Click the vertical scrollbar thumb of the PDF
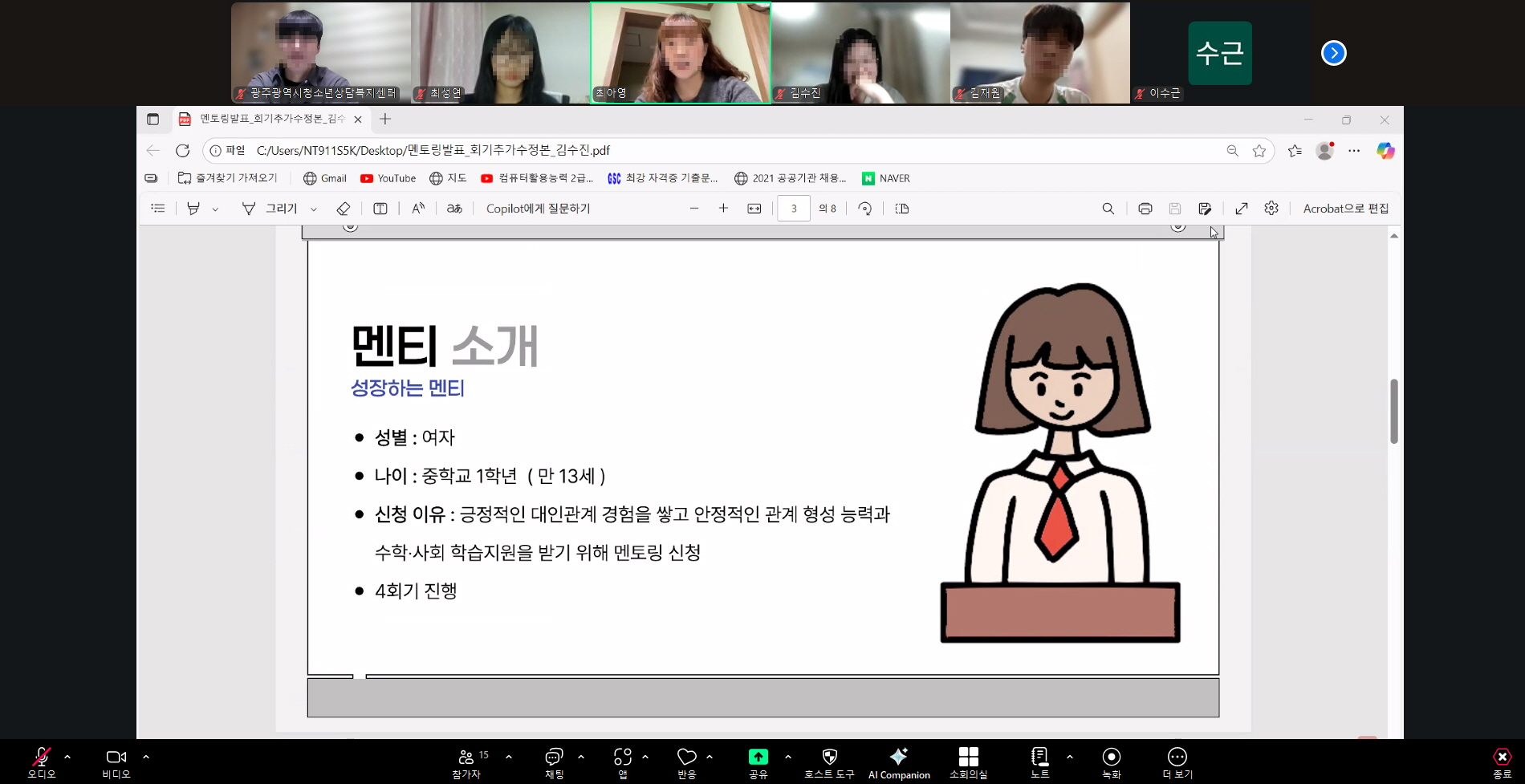This screenshot has height=784, width=1525. [1394, 411]
